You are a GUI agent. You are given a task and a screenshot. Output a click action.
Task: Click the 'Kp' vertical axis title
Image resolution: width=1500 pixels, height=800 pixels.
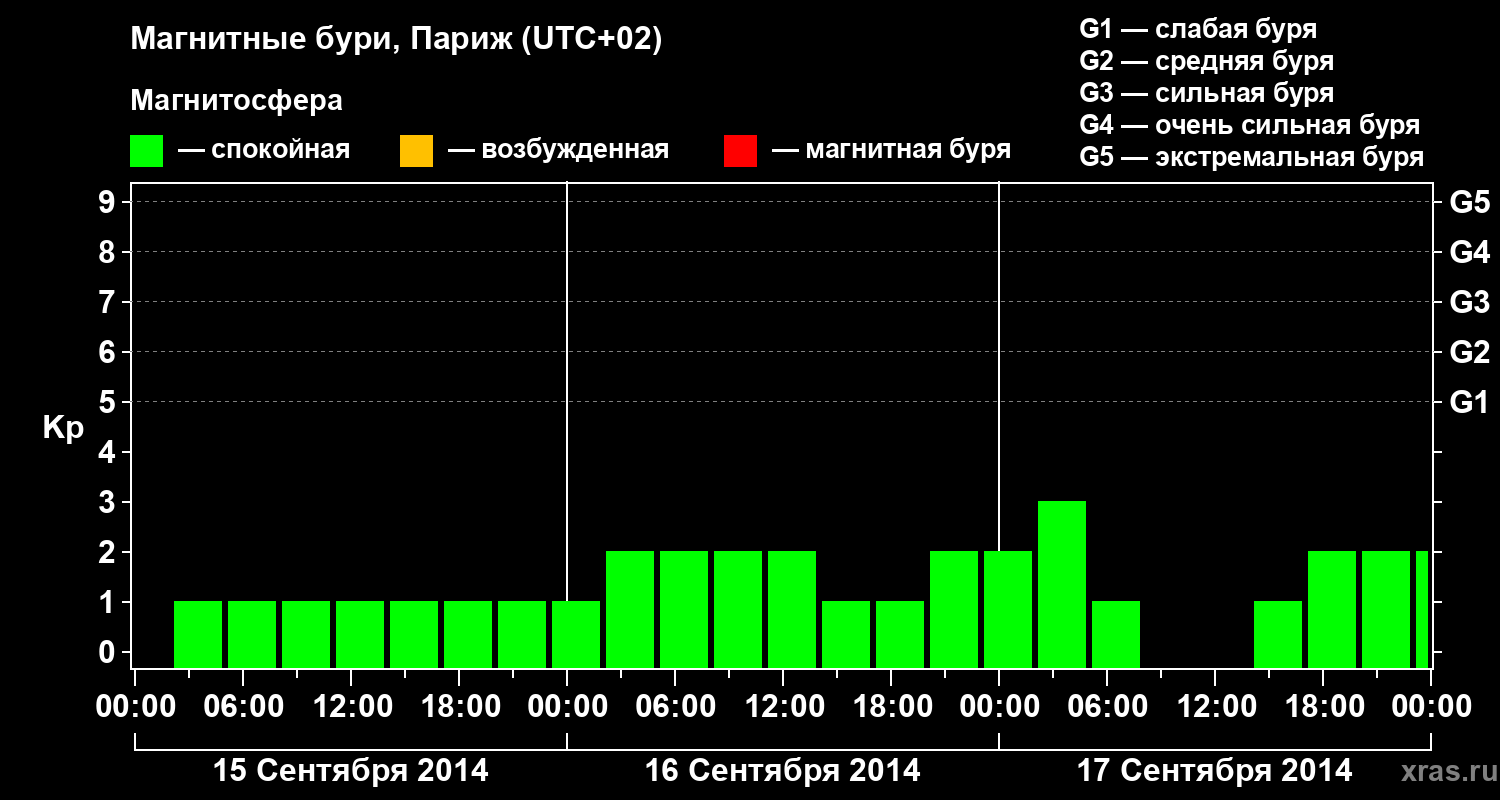63,430
